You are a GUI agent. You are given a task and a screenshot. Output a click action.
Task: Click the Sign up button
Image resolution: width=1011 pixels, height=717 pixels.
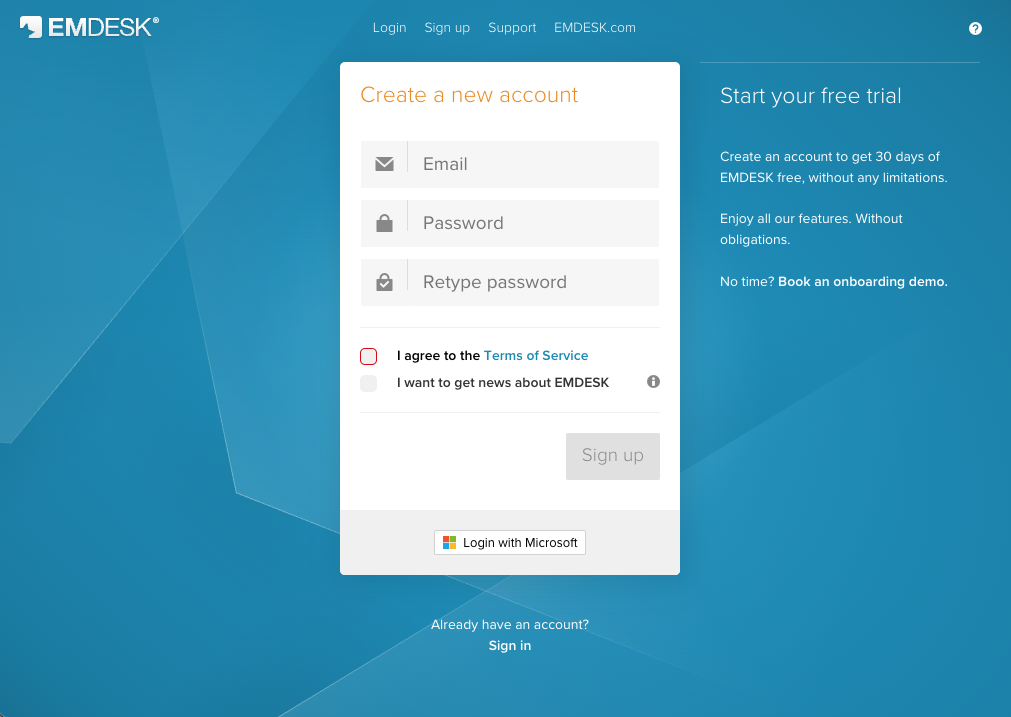(613, 456)
